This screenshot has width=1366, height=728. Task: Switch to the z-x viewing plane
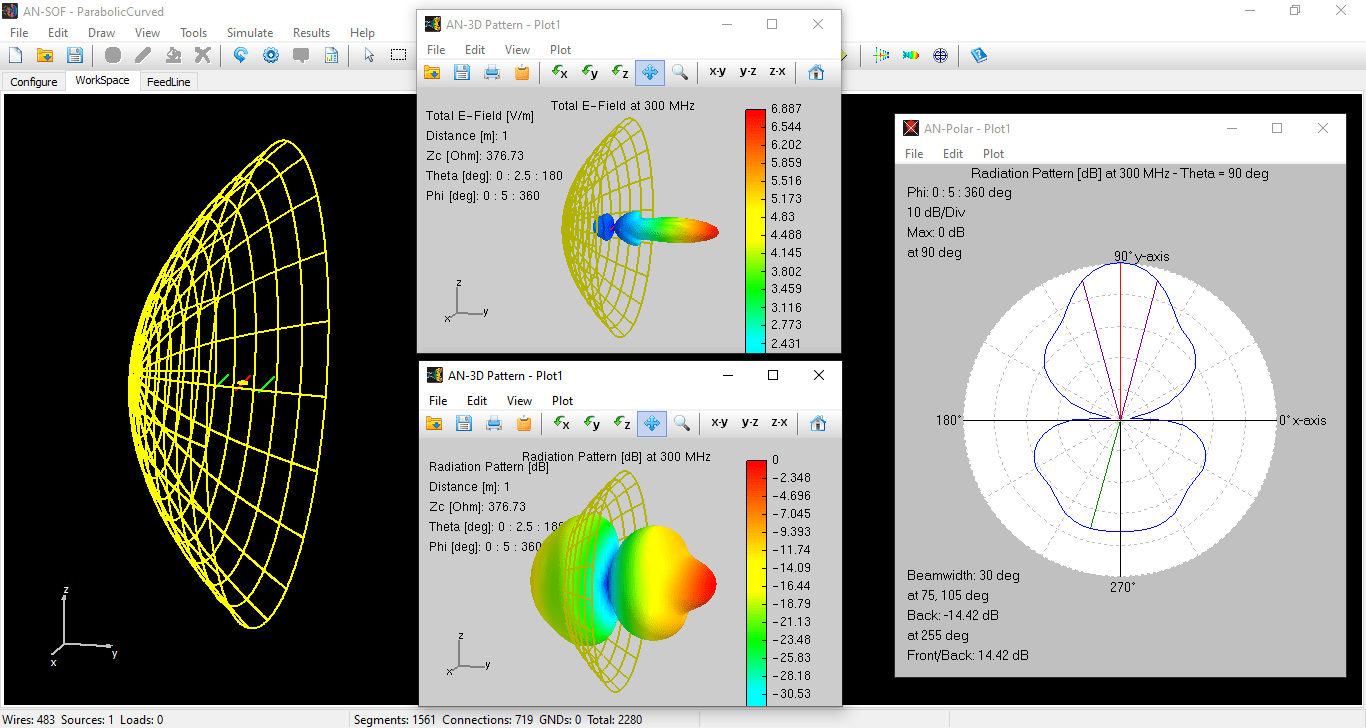(x=779, y=72)
